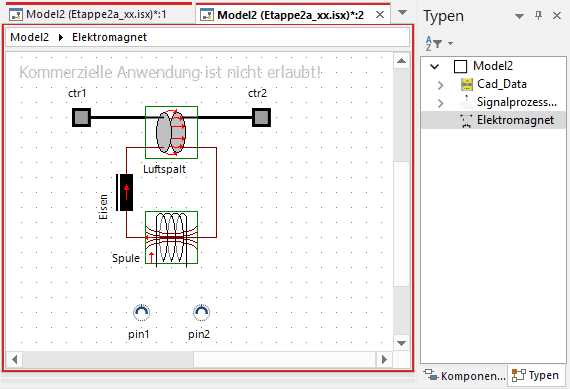Click the Cad_Data yellow icon

[467, 84]
